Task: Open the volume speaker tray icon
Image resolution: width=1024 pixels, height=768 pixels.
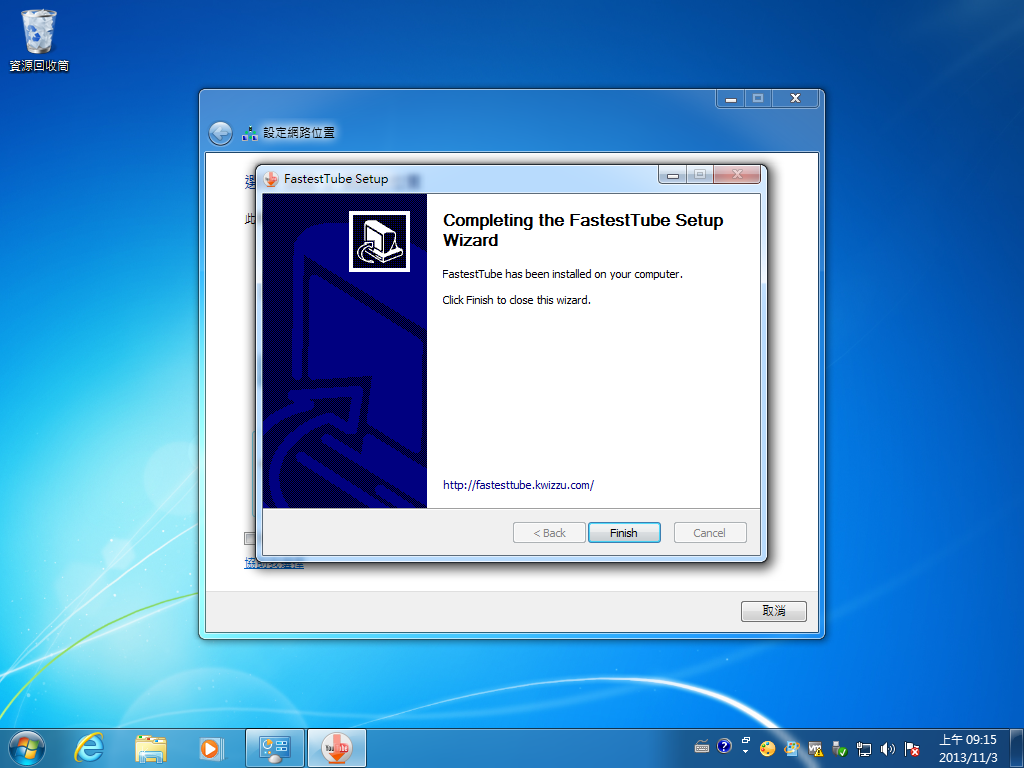Action: [888, 749]
